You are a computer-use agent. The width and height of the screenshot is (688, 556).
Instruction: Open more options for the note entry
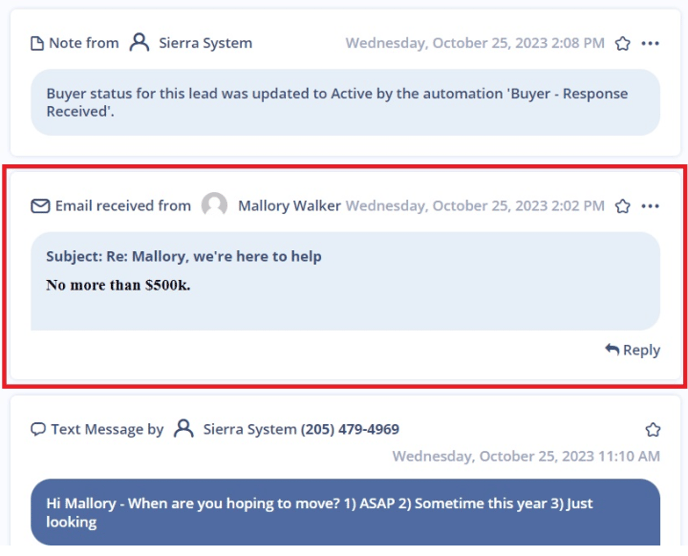(x=650, y=43)
